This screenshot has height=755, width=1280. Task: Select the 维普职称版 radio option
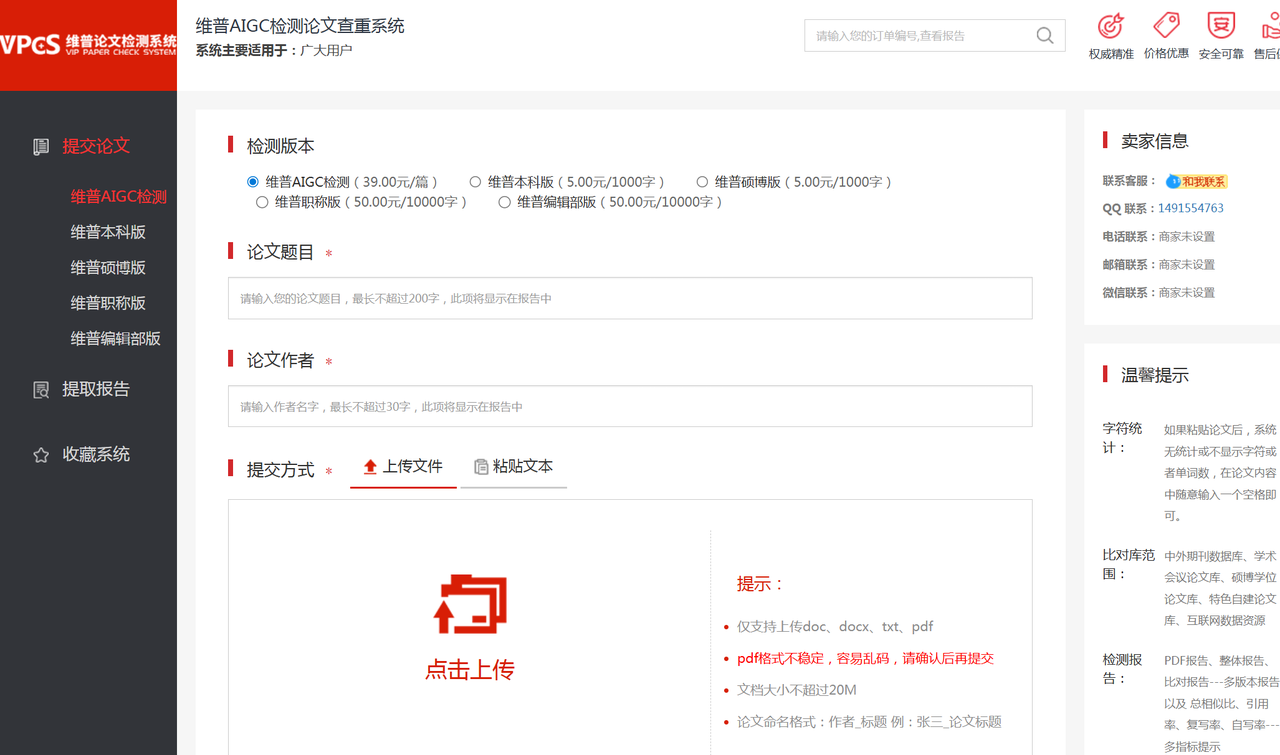tap(262, 202)
